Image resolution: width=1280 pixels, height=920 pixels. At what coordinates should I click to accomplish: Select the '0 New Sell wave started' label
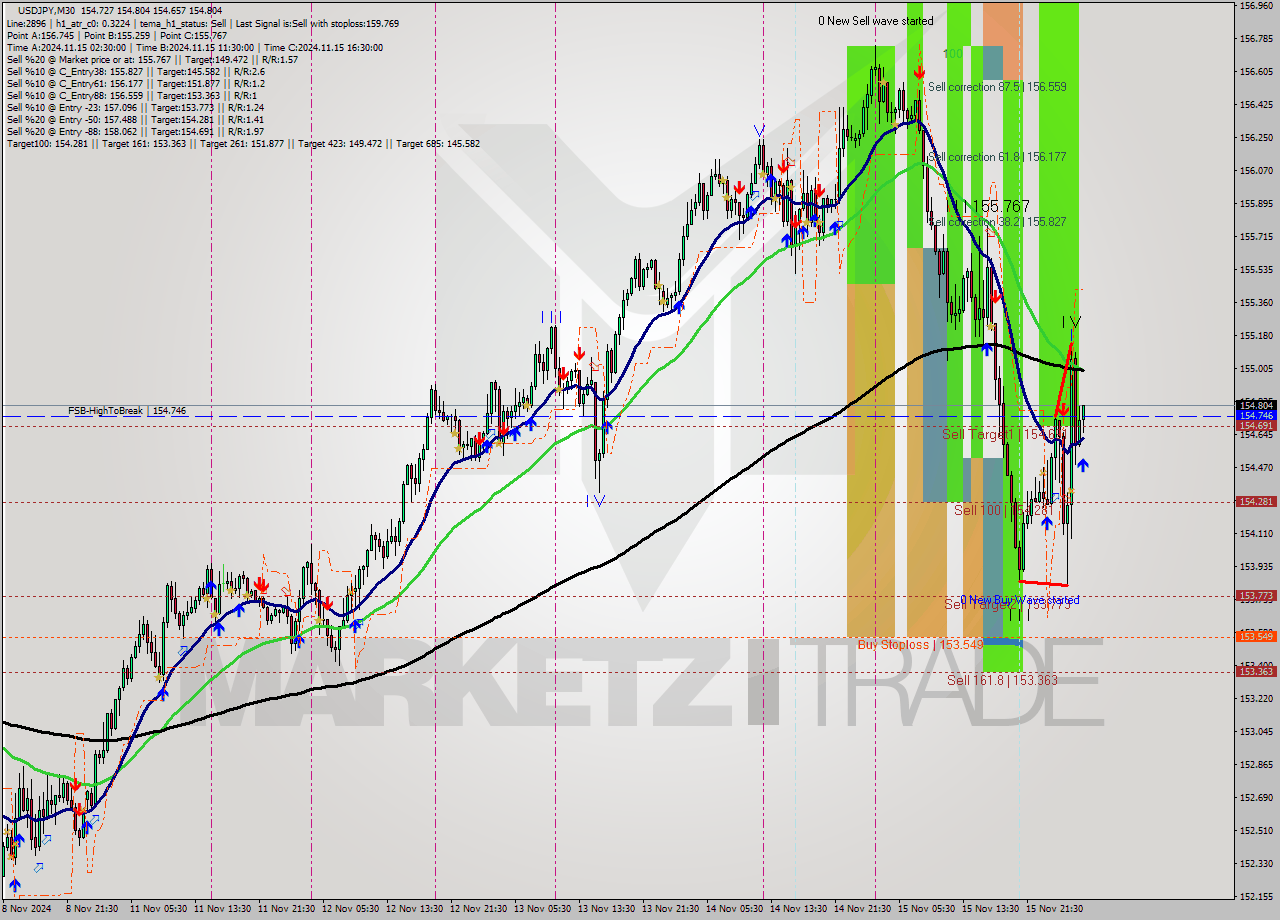(876, 20)
